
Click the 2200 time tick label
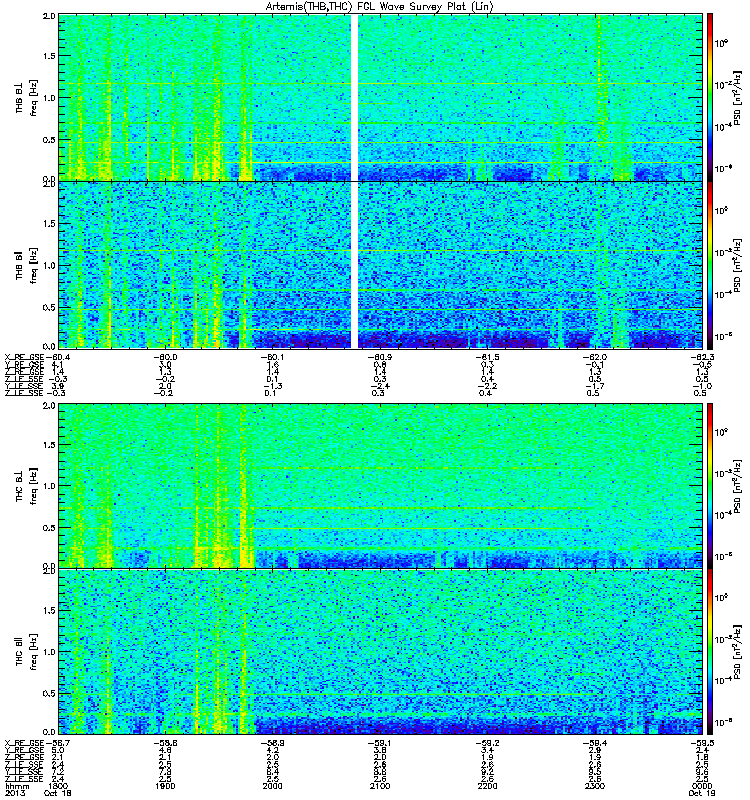point(487,786)
